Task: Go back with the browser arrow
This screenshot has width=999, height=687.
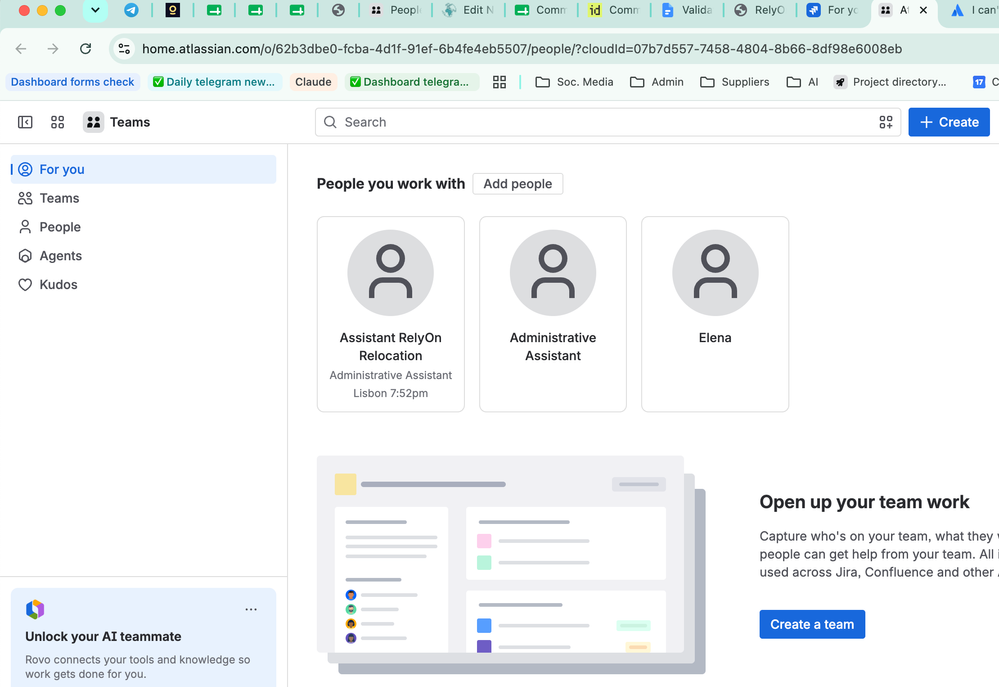Action: [x=21, y=48]
